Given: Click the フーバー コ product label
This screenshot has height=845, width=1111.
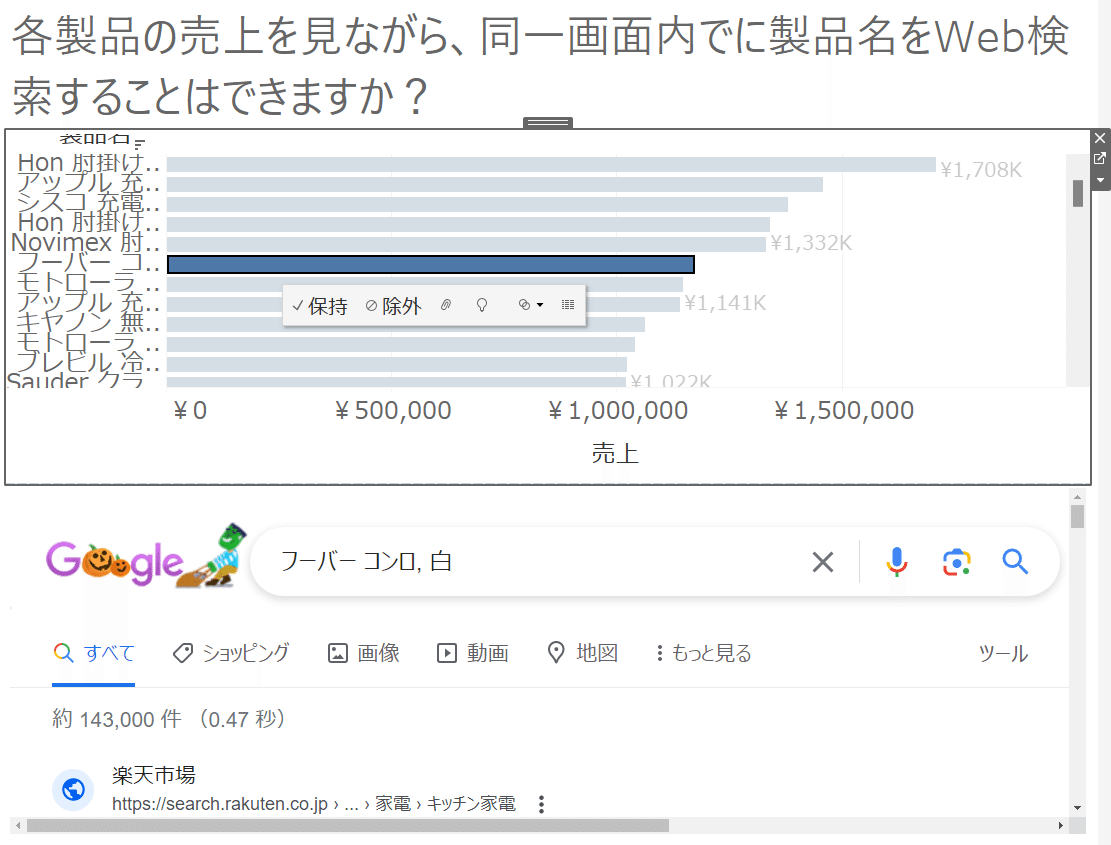Looking at the screenshot, I should tap(88, 262).
